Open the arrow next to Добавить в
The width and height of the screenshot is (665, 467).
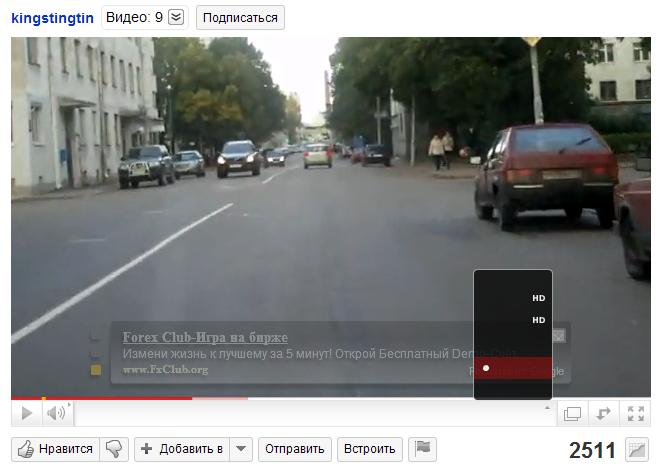pyautogui.click(x=241, y=449)
